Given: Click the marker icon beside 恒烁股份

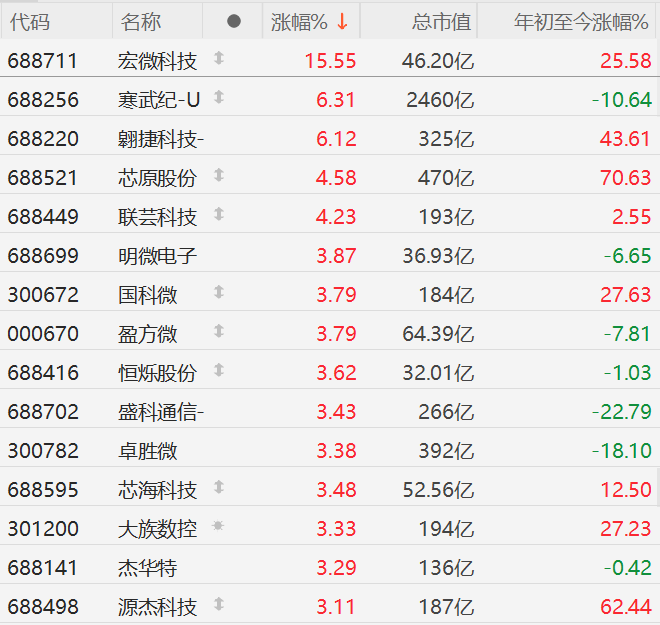Looking at the screenshot, I should coord(218,370).
